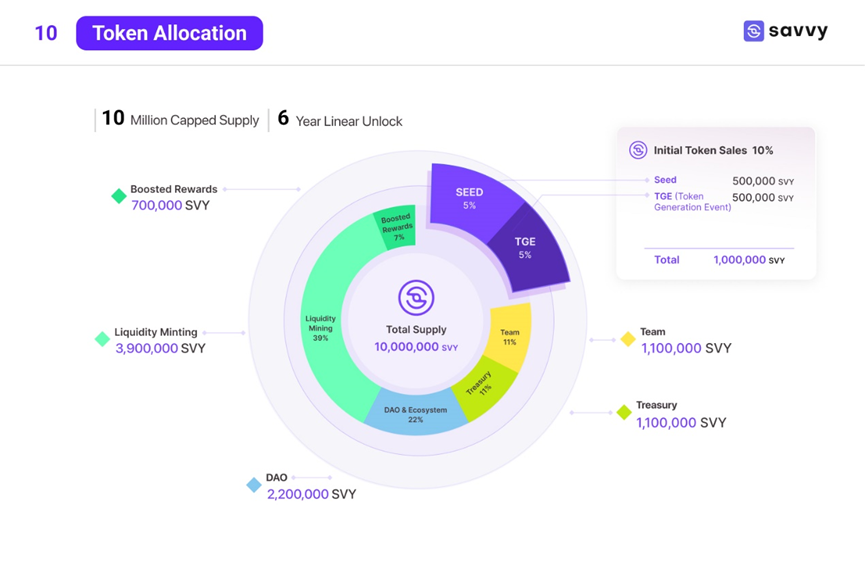Viewport: 865px width, 576px height.
Task: Click the Savvy symbol above Total Supply
Action: coord(416,298)
